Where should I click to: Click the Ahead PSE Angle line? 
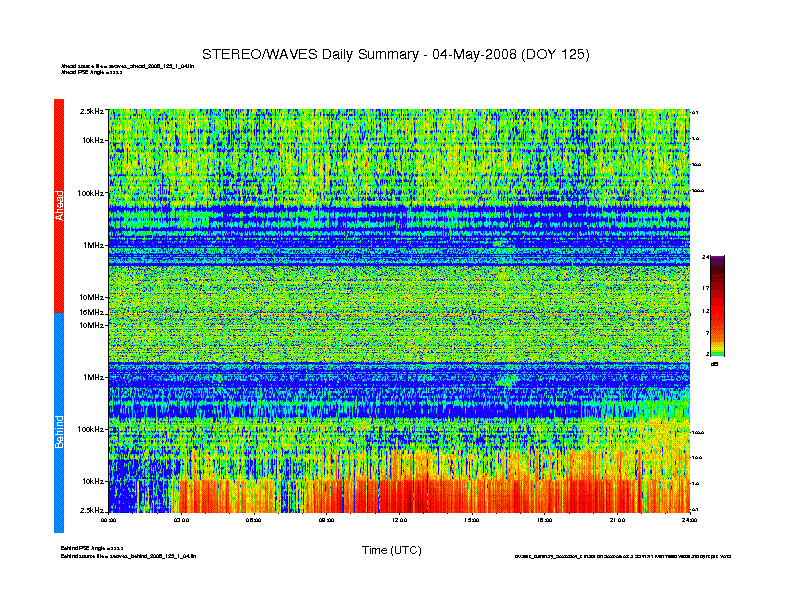(91, 72)
